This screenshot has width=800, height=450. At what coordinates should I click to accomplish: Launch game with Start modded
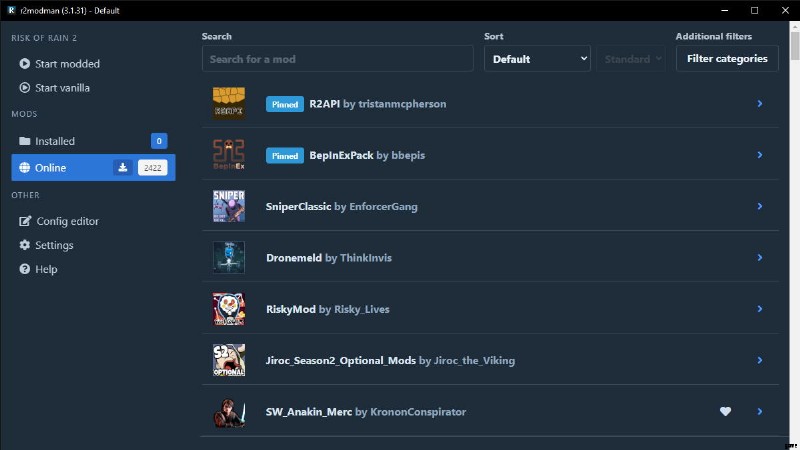(93, 64)
